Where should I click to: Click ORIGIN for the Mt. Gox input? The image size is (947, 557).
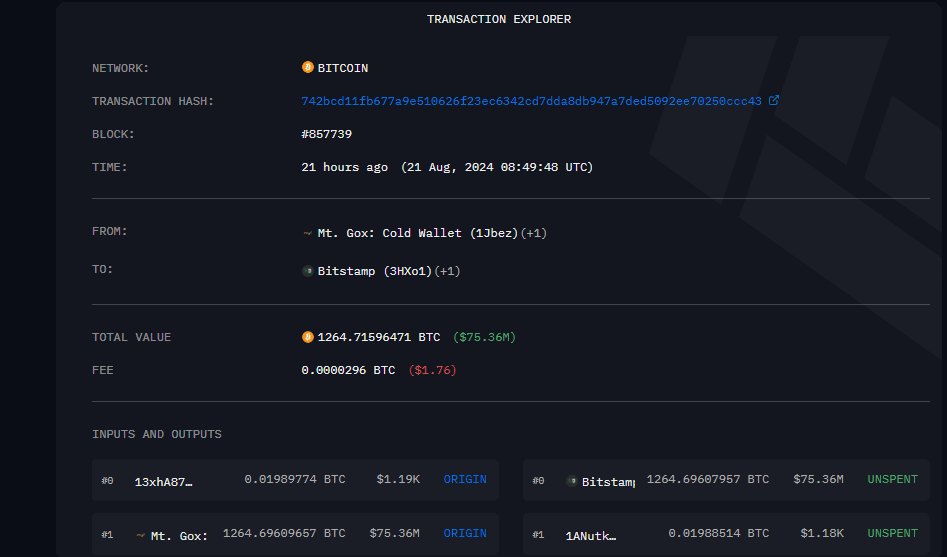465,534
